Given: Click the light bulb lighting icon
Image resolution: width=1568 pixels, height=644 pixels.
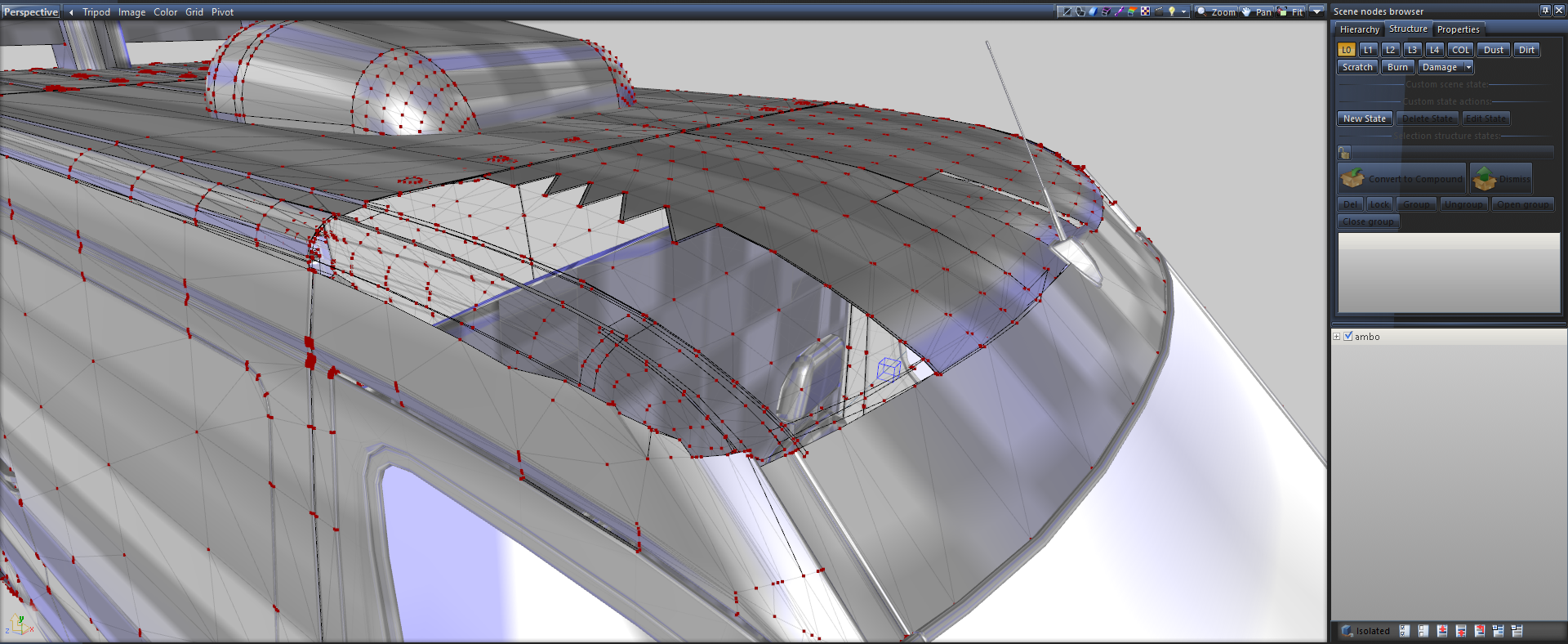Looking at the screenshot, I should click(x=1172, y=11).
